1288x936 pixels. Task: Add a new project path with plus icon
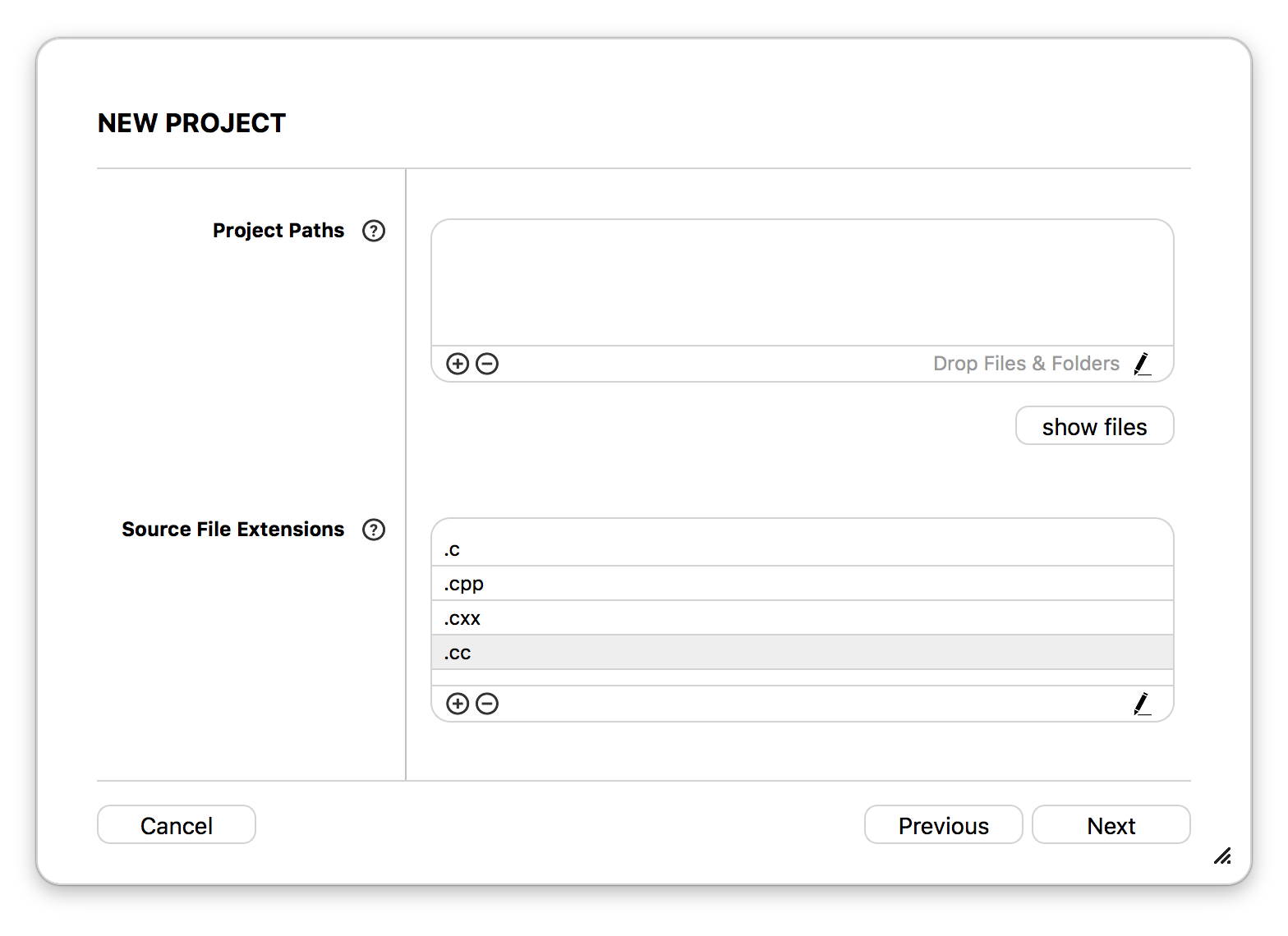click(x=458, y=364)
